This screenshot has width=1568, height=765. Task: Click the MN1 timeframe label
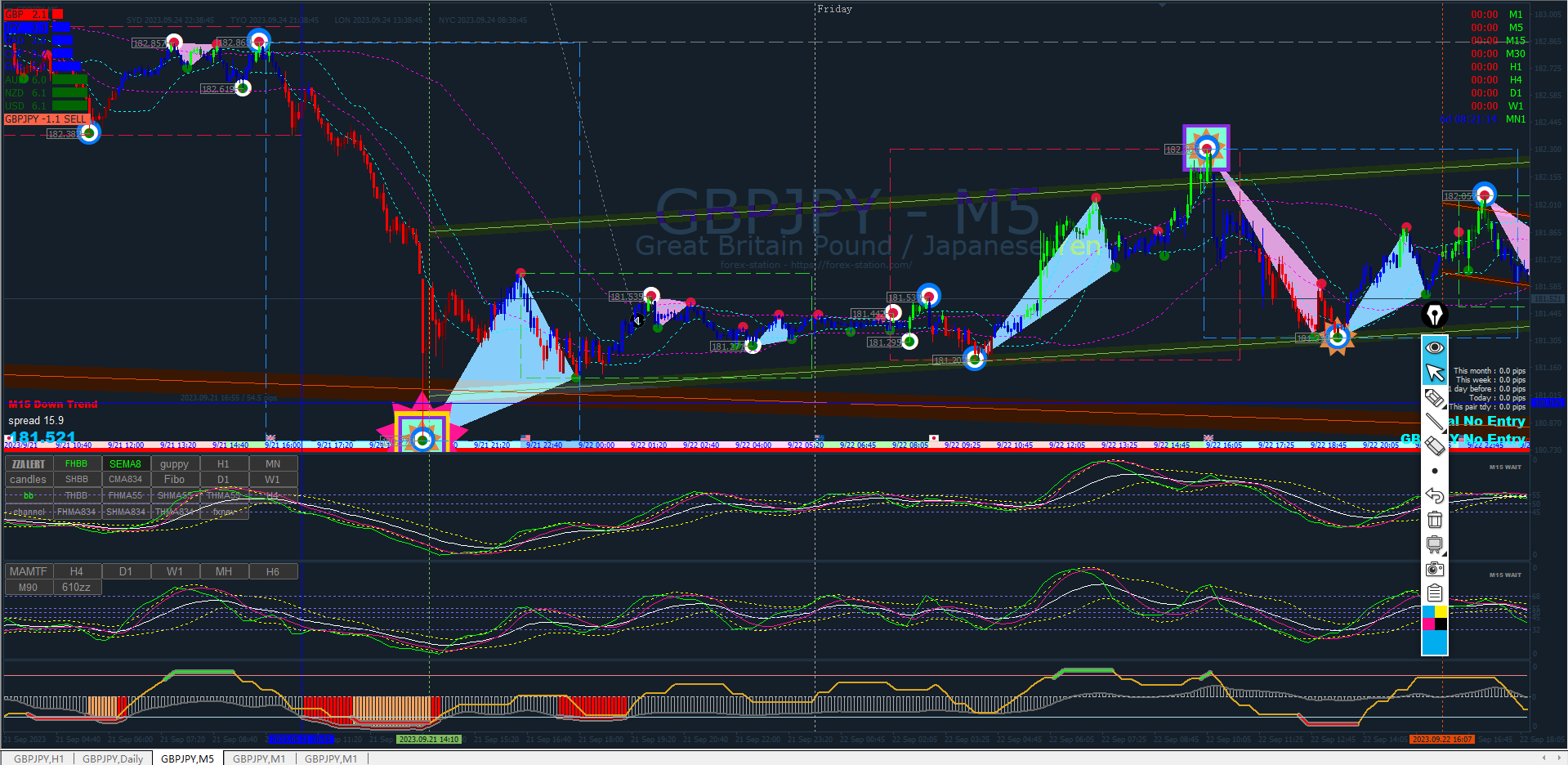(1516, 119)
